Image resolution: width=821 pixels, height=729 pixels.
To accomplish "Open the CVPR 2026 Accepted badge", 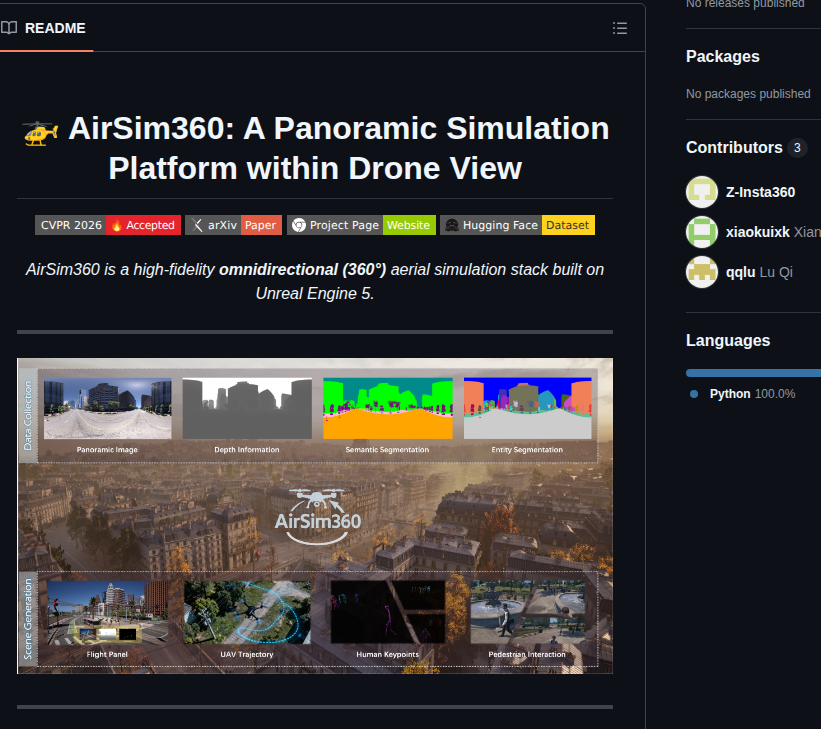I will (108, 225).
